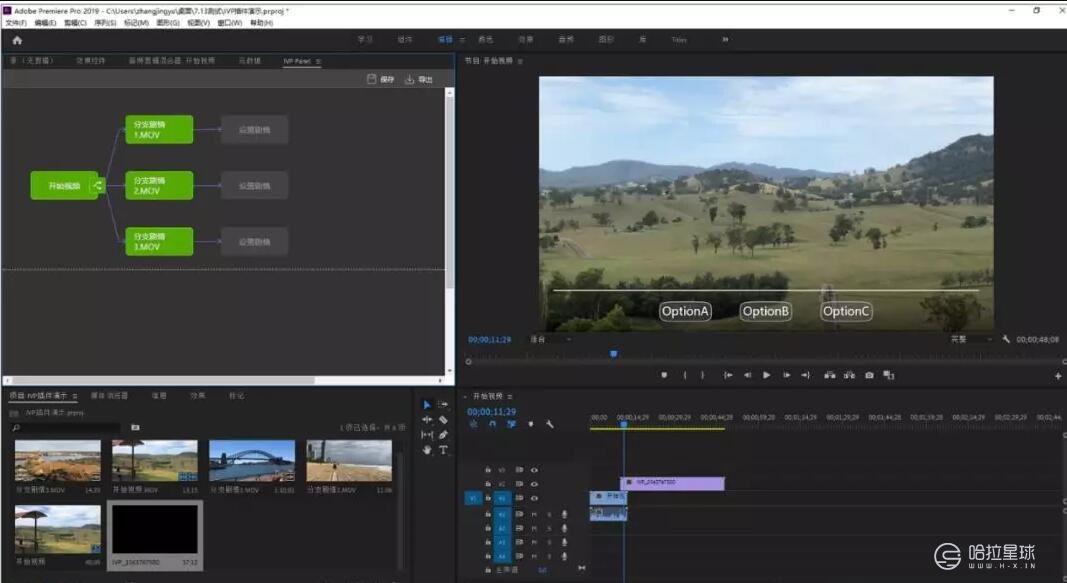1067x583 pixels.
Task: Lock video track V3
Action: (488, 470)
